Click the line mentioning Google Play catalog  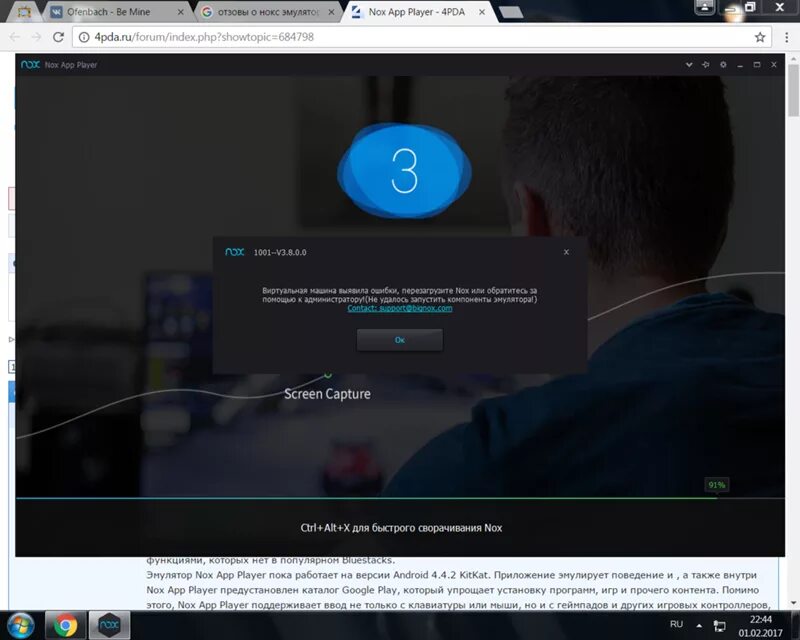[453, 590]
